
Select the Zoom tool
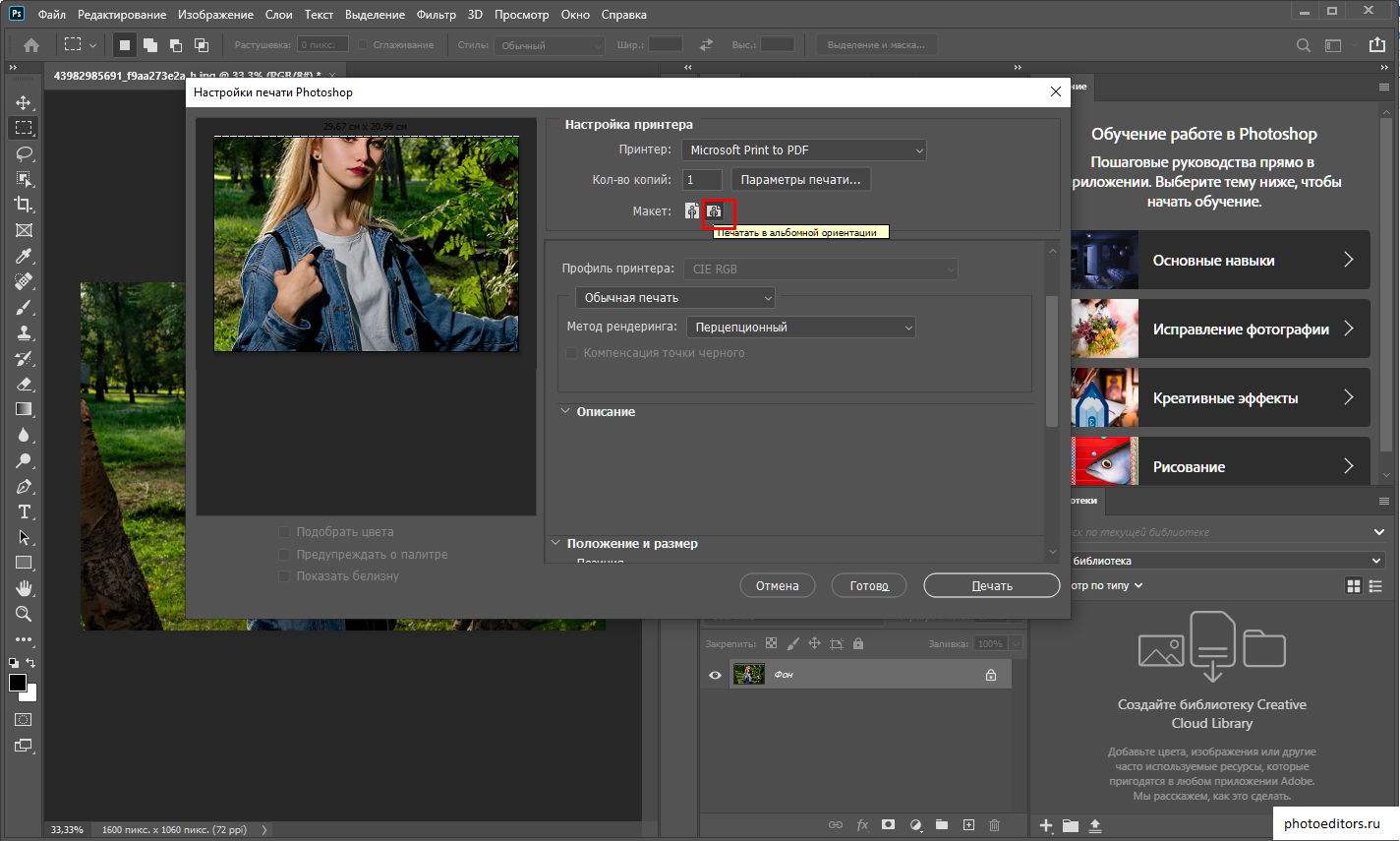24,614
